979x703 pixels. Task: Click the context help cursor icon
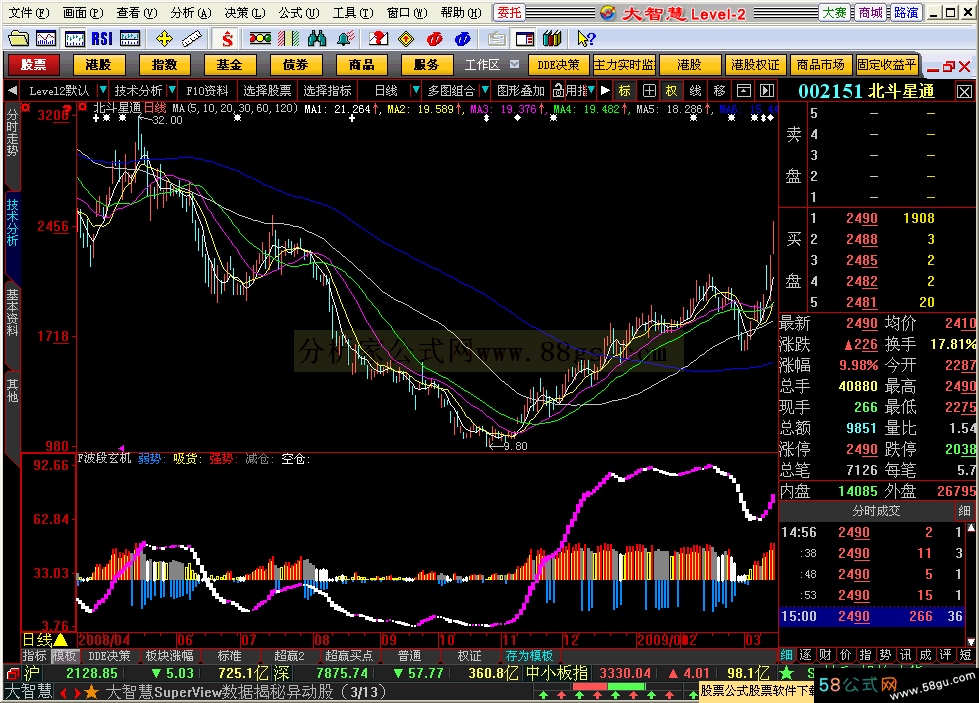(586, 39)
